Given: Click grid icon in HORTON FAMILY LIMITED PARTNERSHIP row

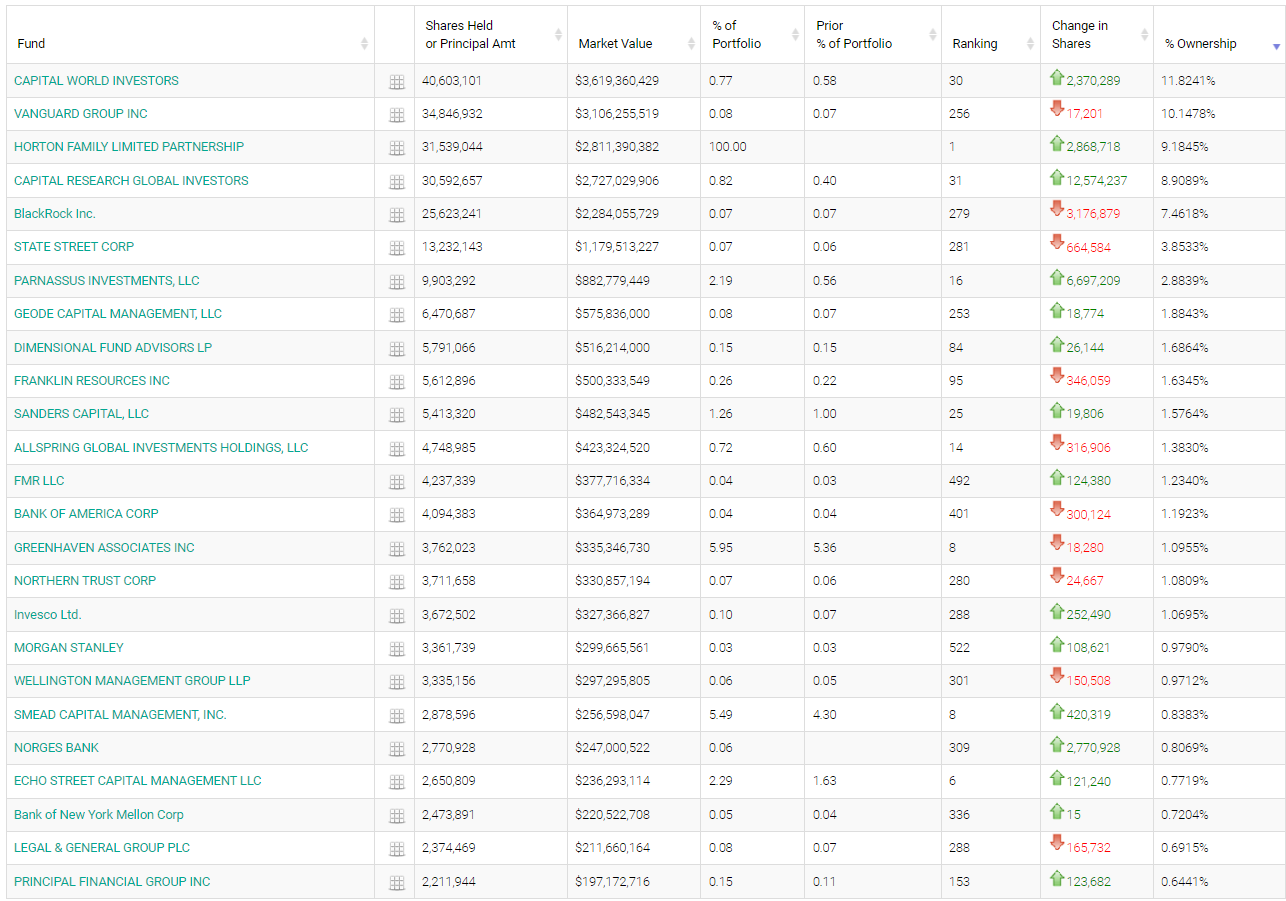Looking at the screenshot, I should 396,148.
